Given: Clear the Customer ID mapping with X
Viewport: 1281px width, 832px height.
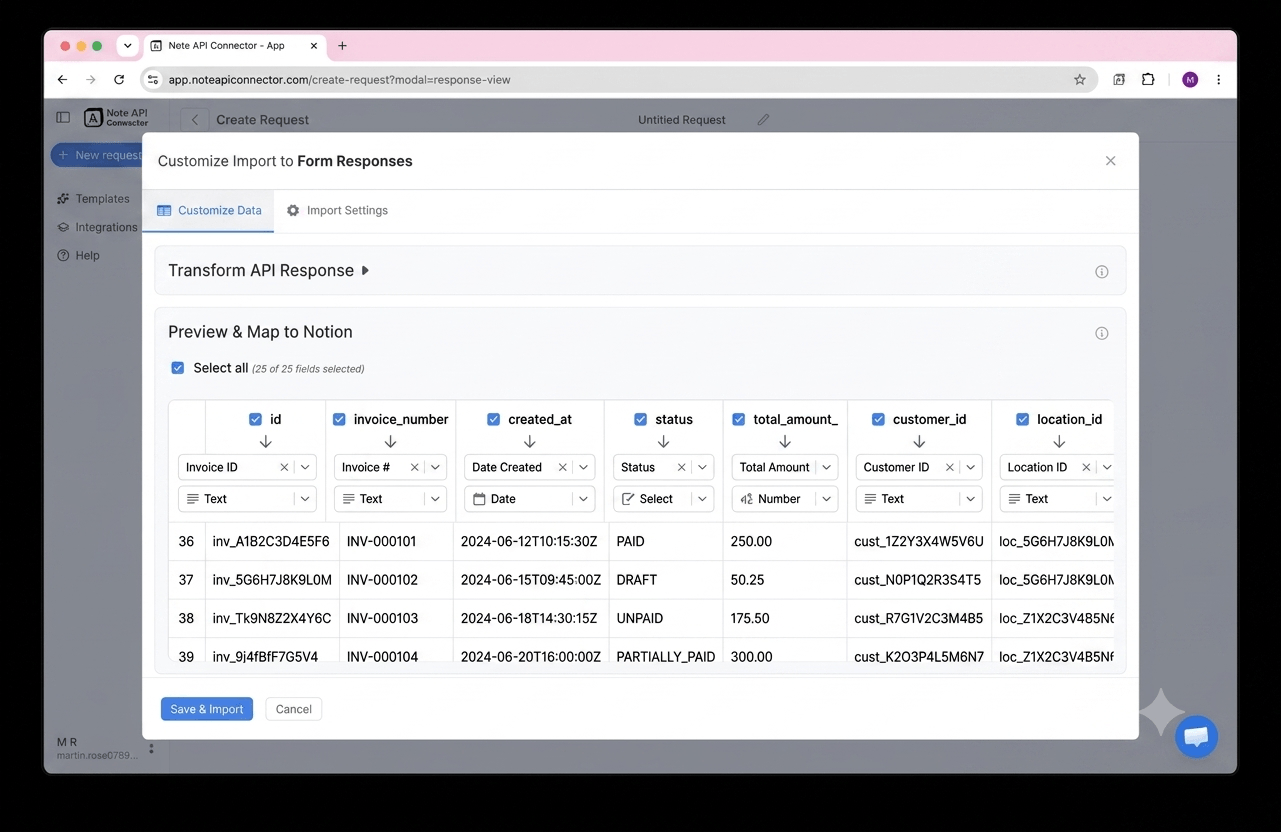Looking at the screenshot, I should point(949,467).
